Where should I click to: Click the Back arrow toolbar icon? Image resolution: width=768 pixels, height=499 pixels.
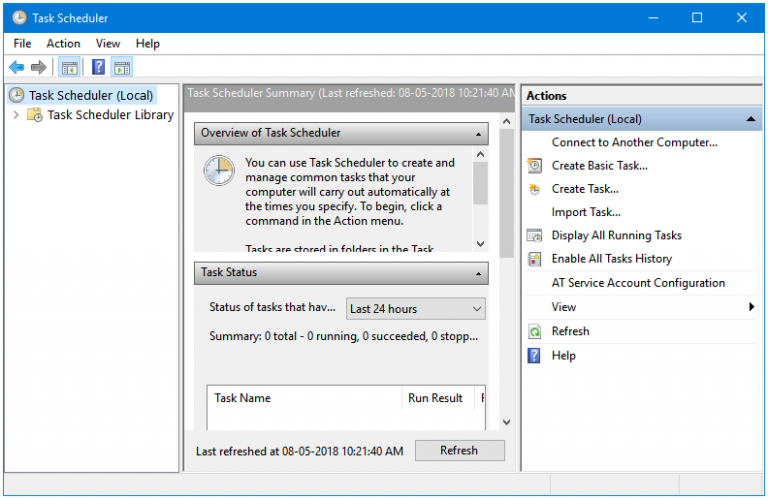(x=17, y=67)
